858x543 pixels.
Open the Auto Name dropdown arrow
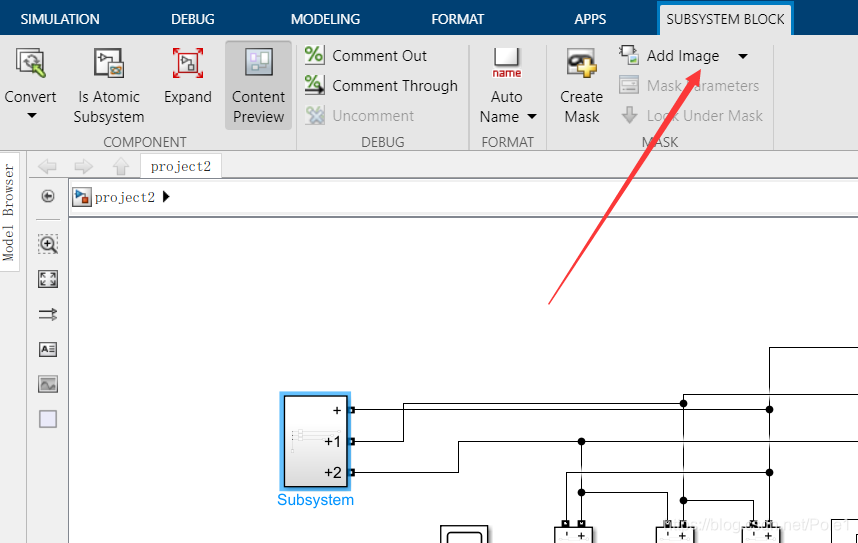[x=532, y=117]
